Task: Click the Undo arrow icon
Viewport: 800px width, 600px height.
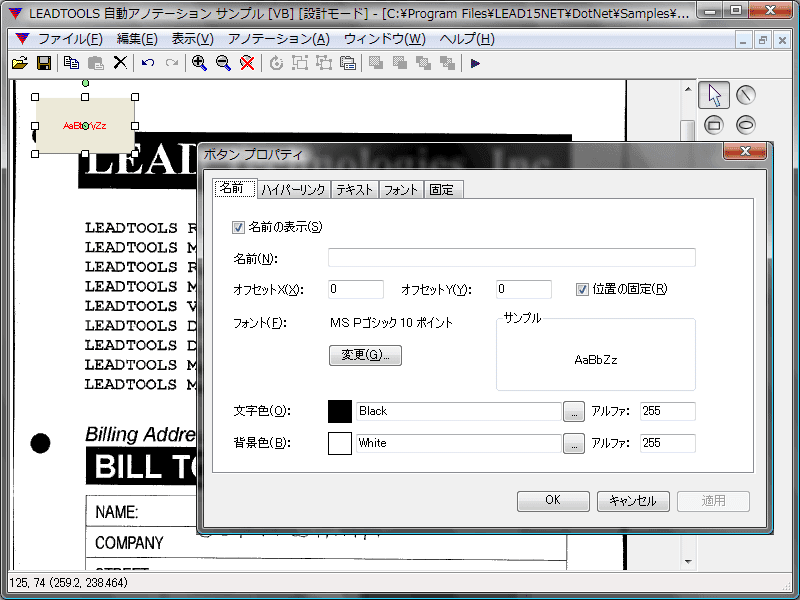Action: (x=148, y=63)
